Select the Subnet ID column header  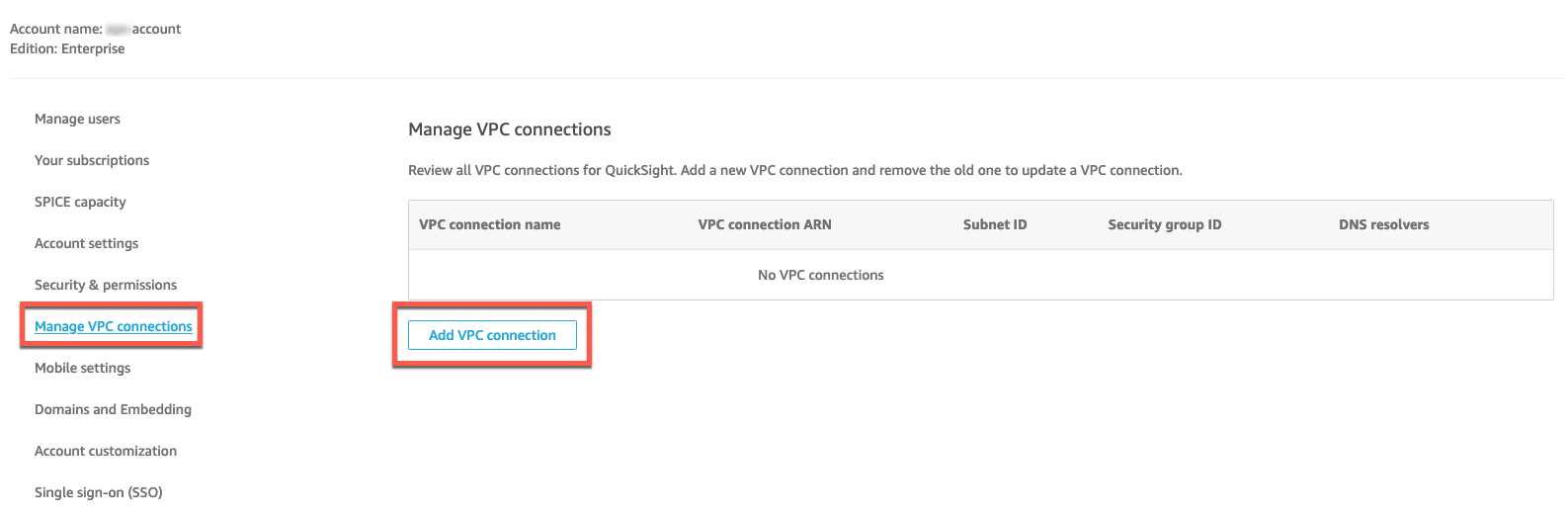(995, 224)
